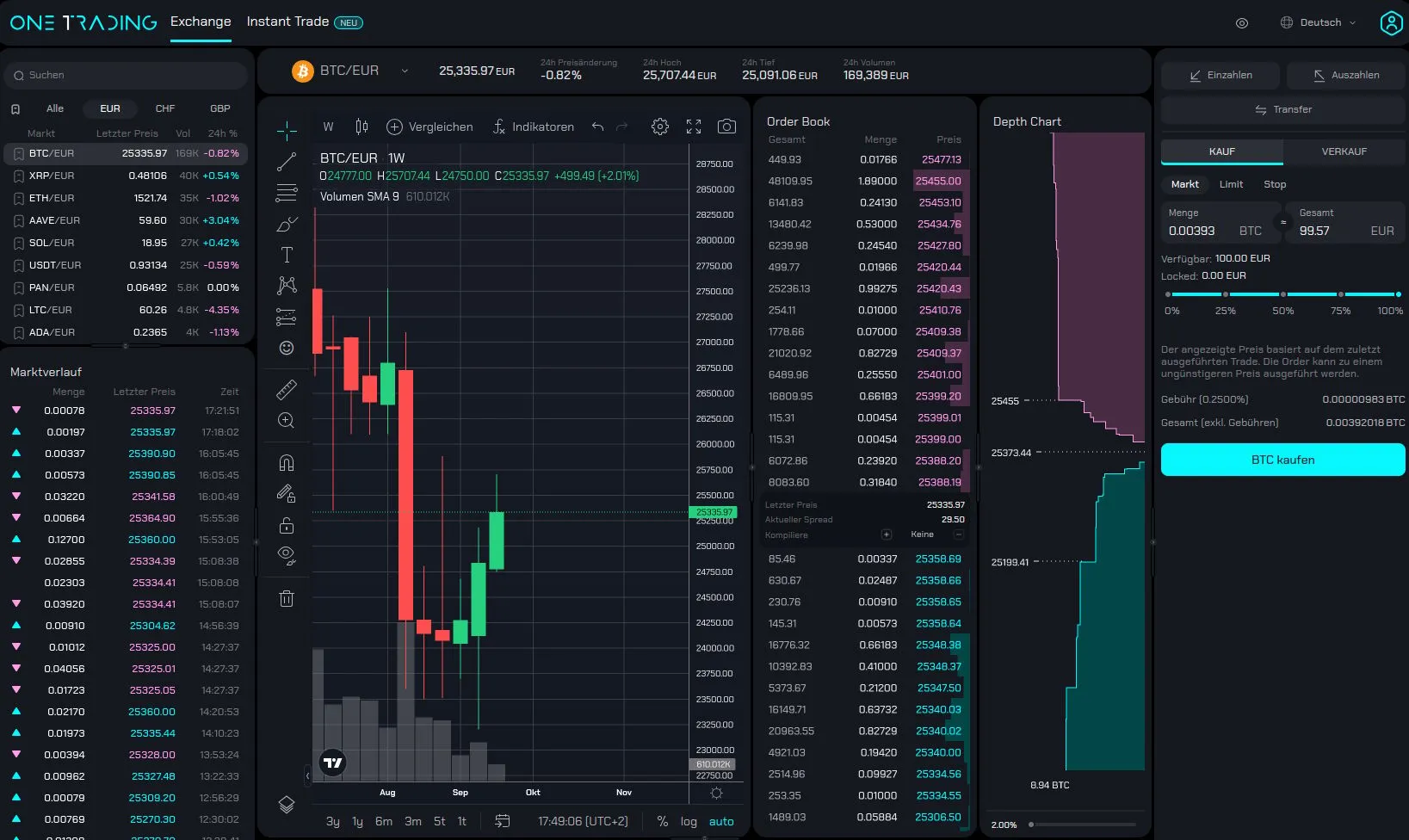This screenshot has height=840, width=1409.
Task: Click the Suchen search field
Action: click(125, 75)
